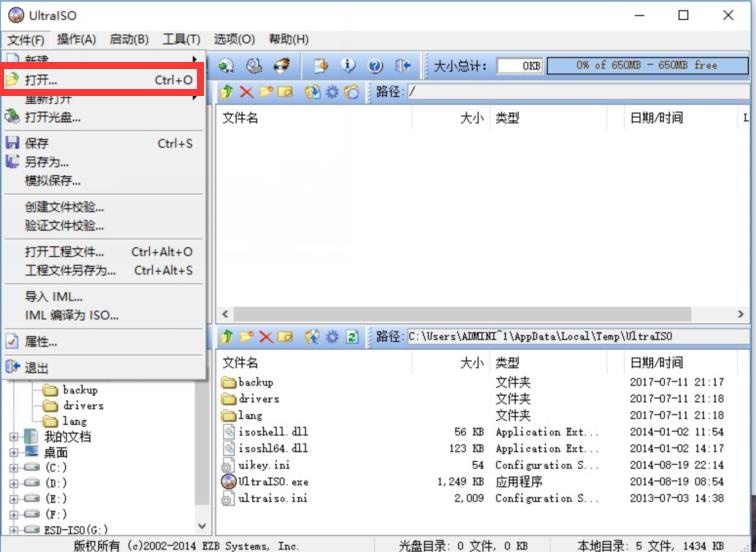Viewport: 756px width, 552px height.
Task: Select the lang folder in the tree
Action: tap(75, 421)
